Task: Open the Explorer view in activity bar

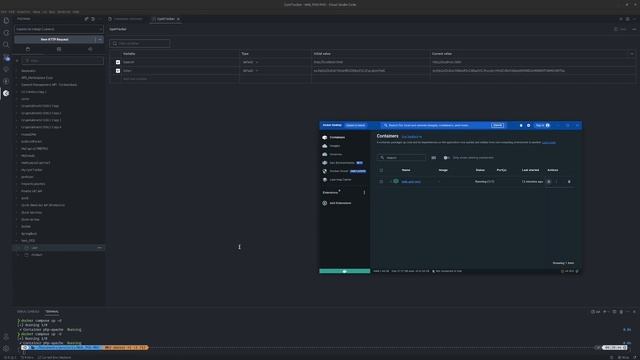Action: click(6, 21)
